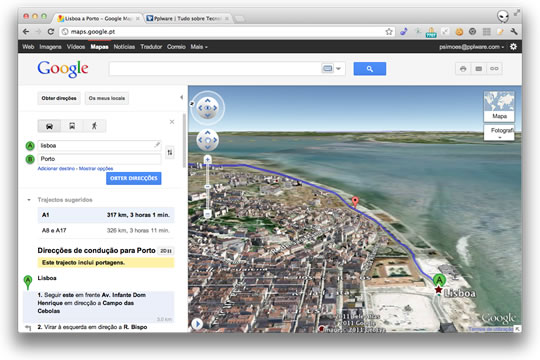
Task: Open browser wrench menu
Action: point(513,32)
